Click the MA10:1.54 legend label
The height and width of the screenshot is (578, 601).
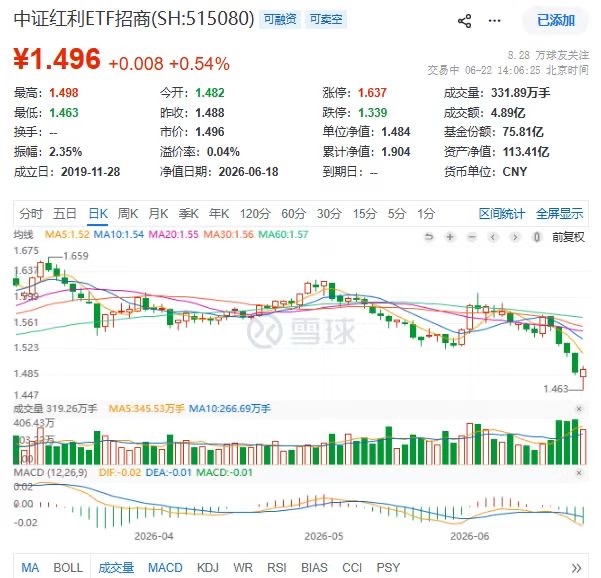[119, 234]
